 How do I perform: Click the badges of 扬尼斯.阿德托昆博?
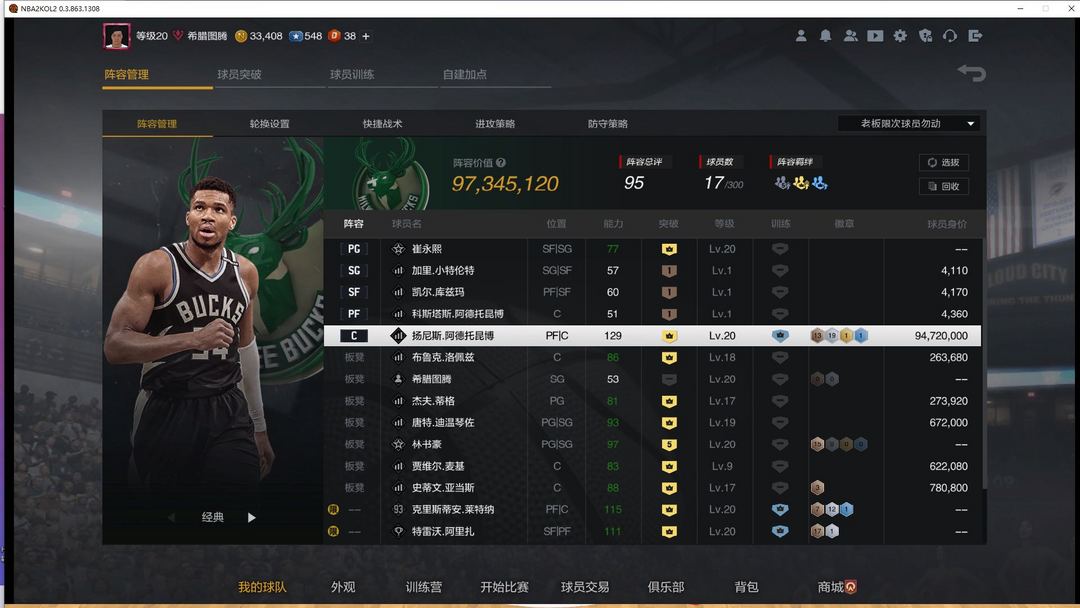click(839, 335)
